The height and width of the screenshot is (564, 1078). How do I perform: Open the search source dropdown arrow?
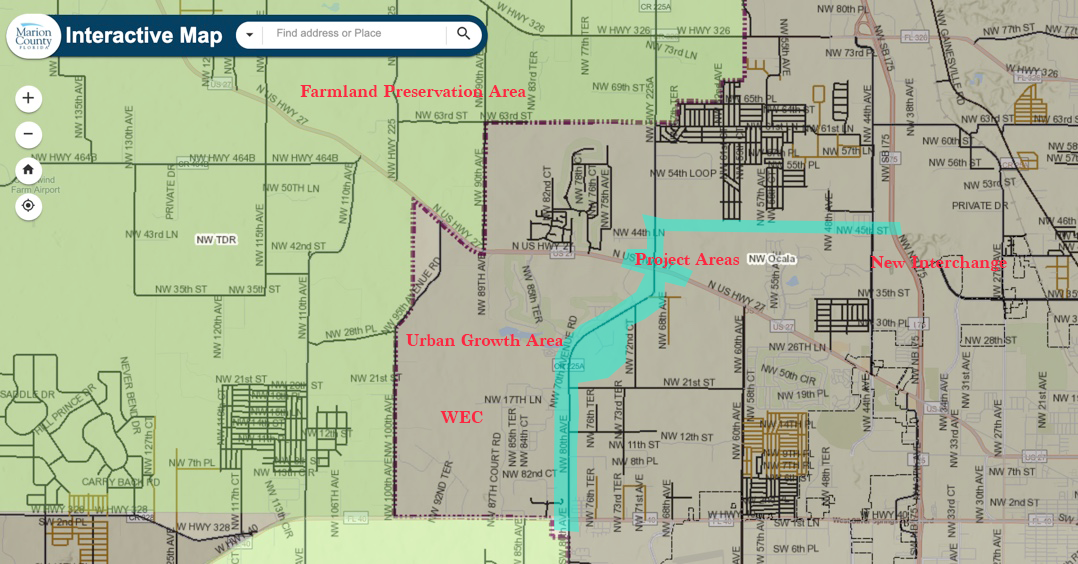pos(250,34)
